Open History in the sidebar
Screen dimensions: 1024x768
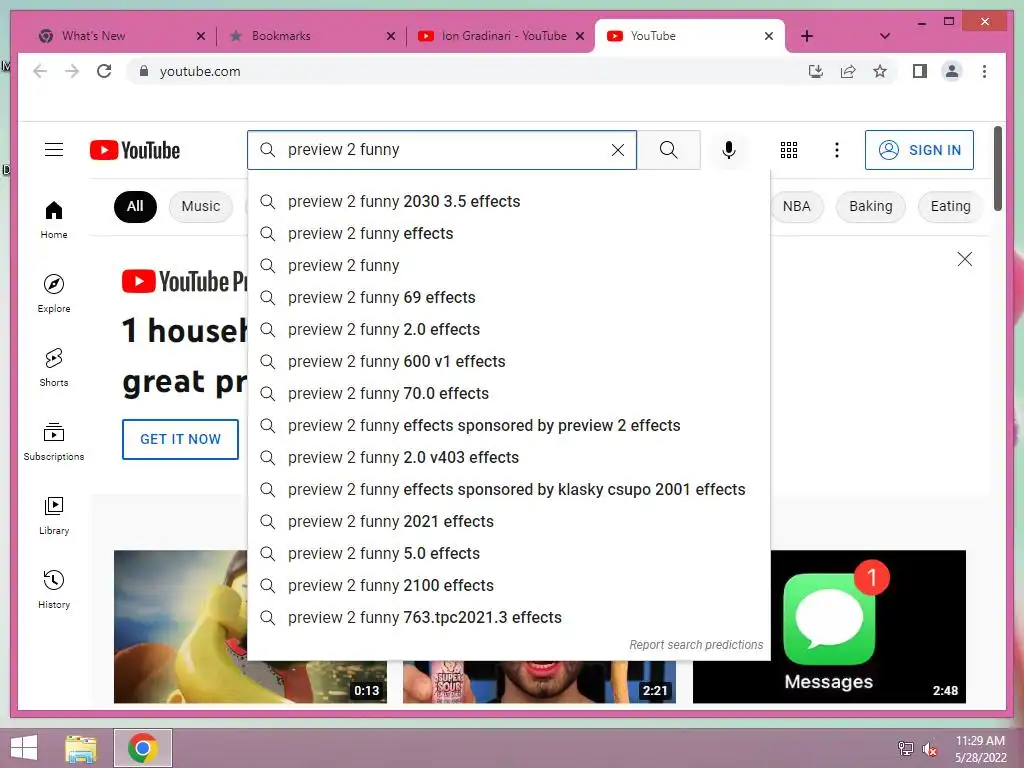(54, 590)
